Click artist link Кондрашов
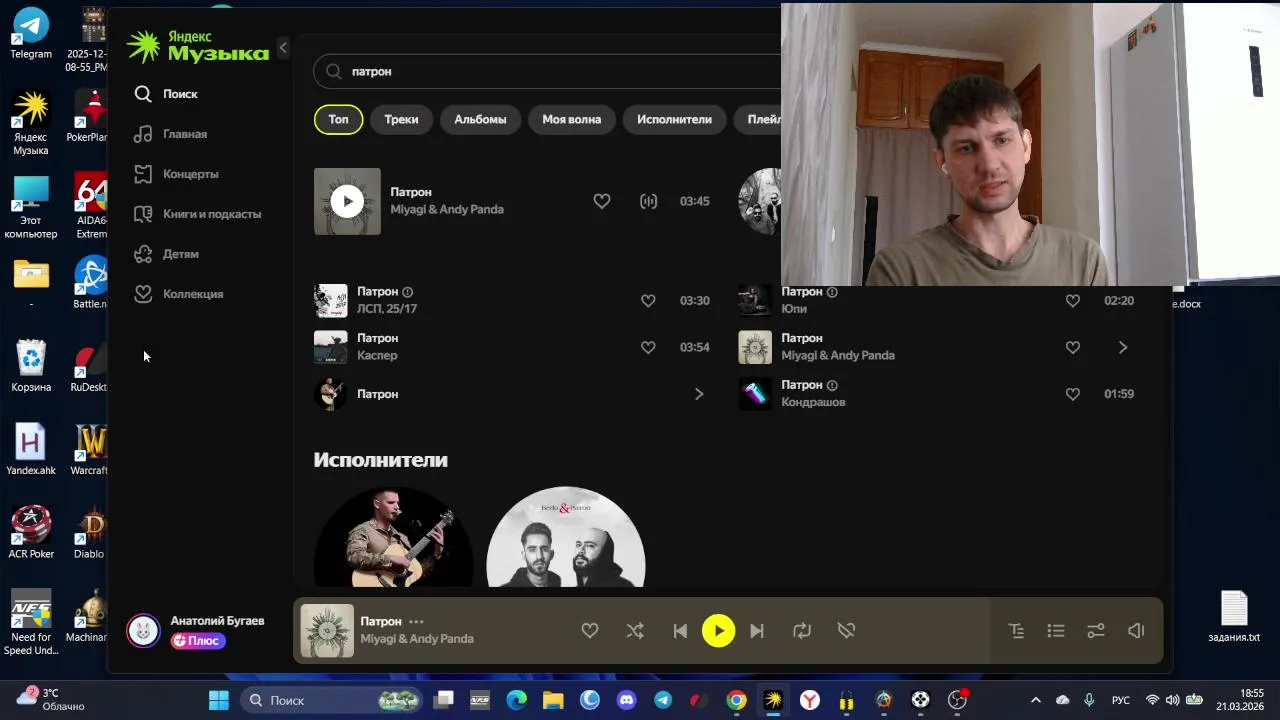This screenshot has height=720, width=1280. (813, 402)
